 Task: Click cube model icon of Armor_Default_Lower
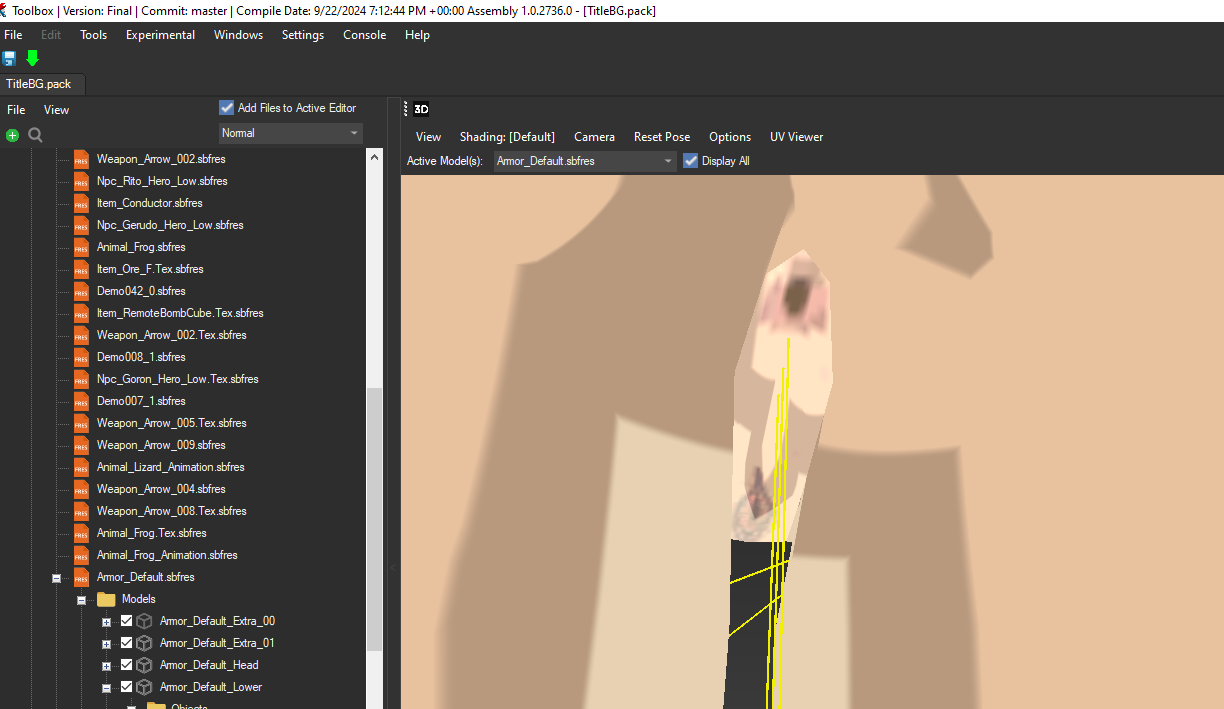coord(144,687)
